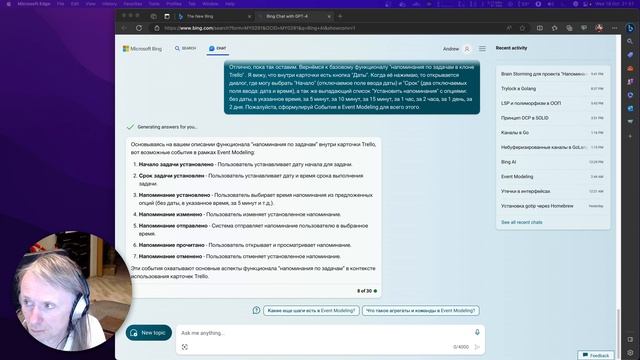
Task: Open Edge settings and more ellipsis
Action: [614, 28]
